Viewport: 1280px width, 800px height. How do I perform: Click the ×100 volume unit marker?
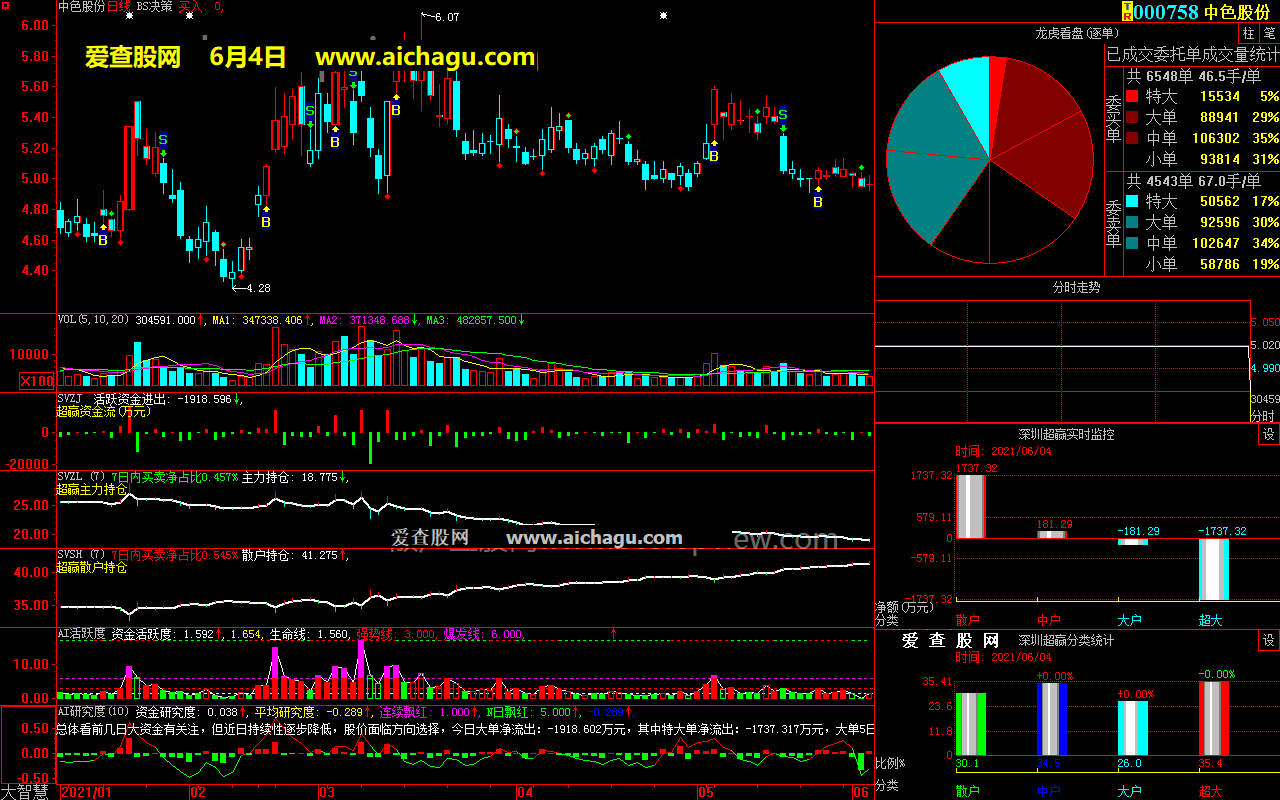37,381
